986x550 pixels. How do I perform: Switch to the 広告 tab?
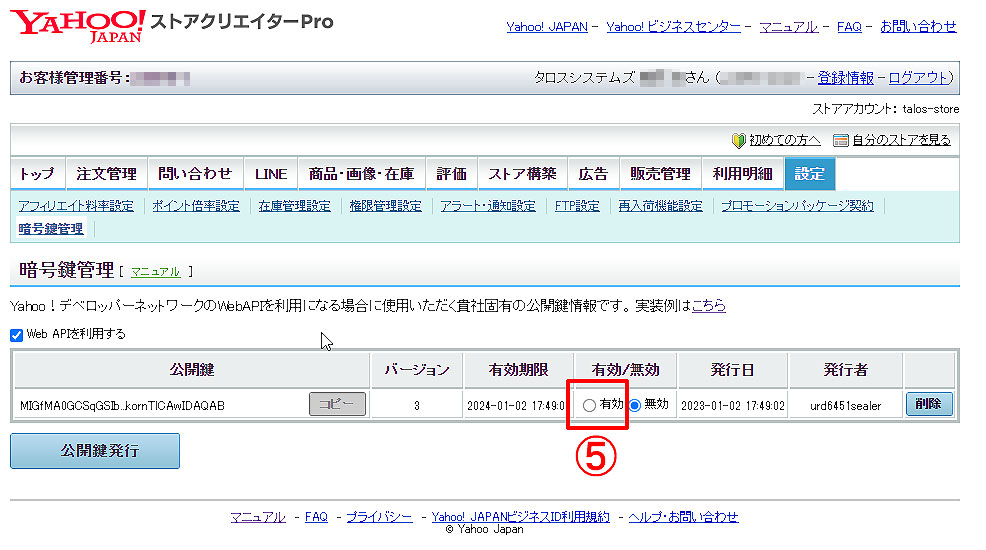[593, 174]
